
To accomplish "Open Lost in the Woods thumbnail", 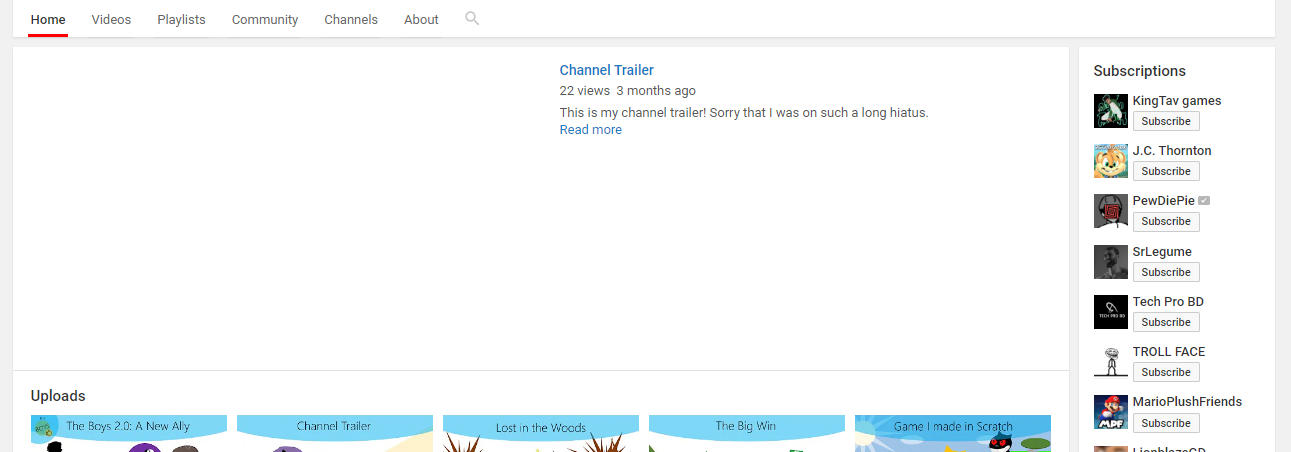I will tap(541, 433).
